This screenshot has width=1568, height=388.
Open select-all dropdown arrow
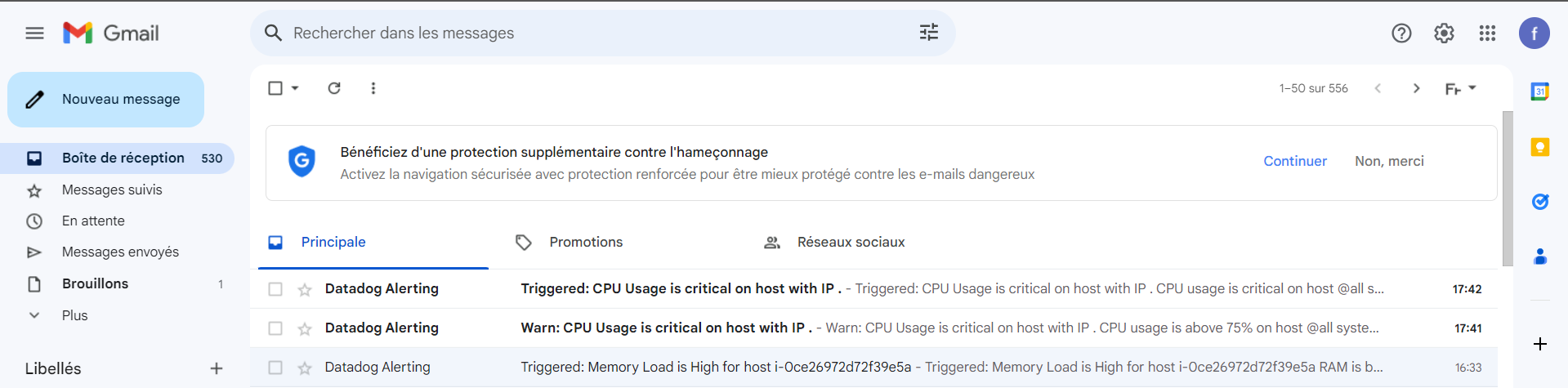pyautogui.click(x=295, y=88)
